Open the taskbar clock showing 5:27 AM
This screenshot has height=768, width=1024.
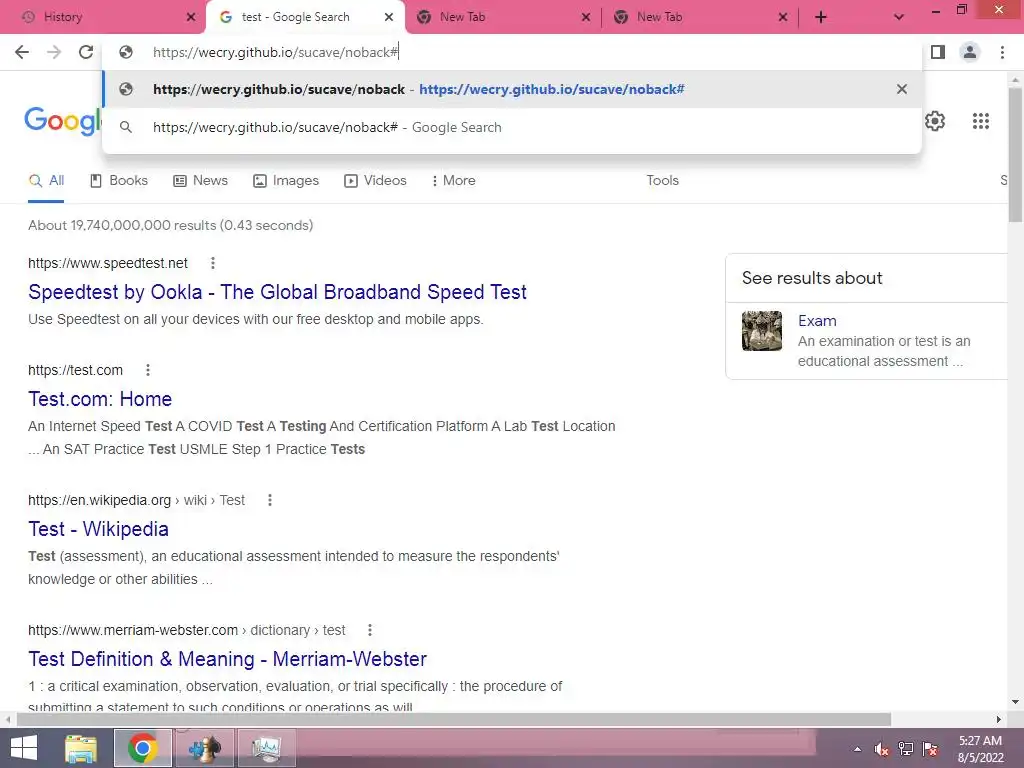coord(980,749)
